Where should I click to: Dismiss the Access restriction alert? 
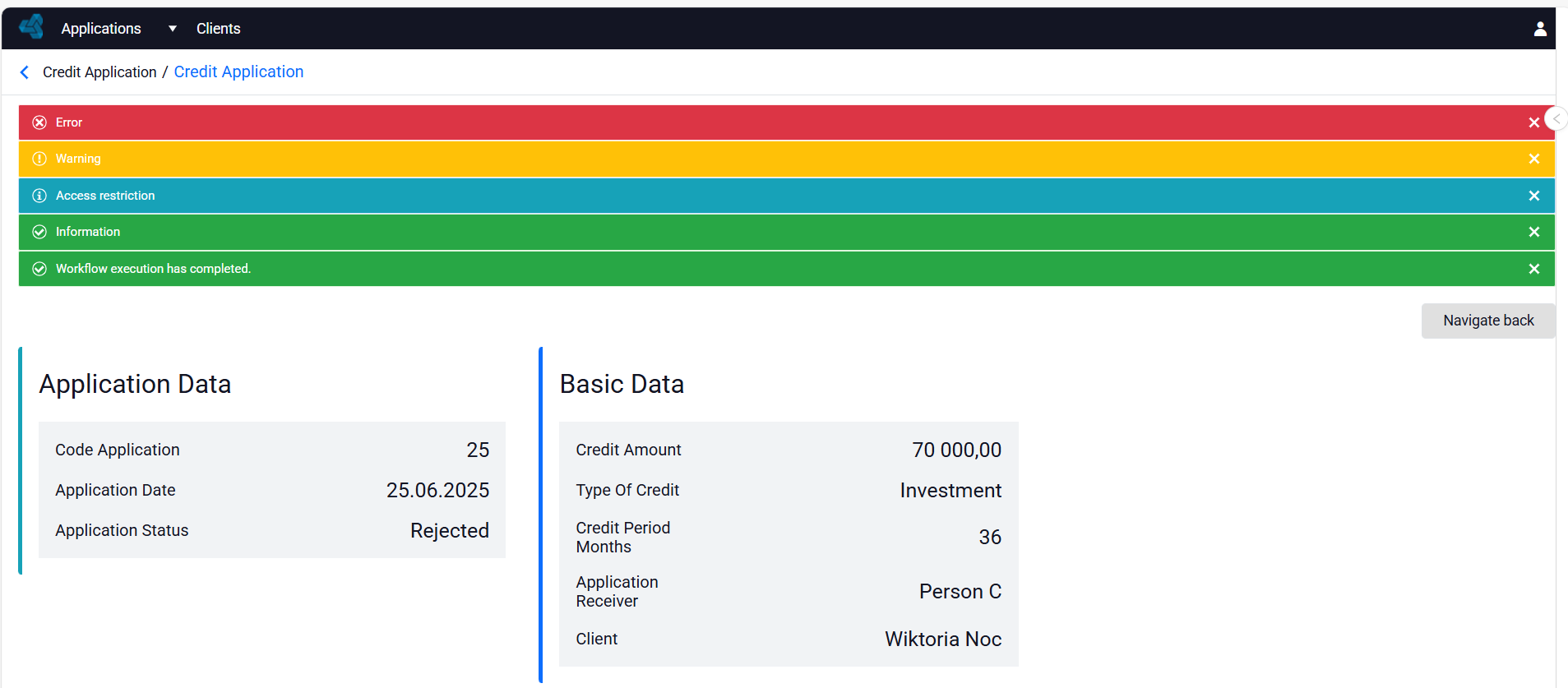pyautogui.click(x=1533, y=196)
